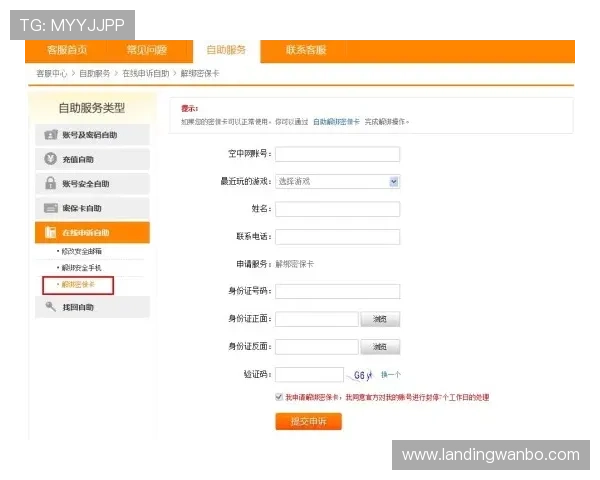This screenshot has width=600, height=480.
Task: Focus the 身份证号码 input field
Action: click(x=338, y=291)
